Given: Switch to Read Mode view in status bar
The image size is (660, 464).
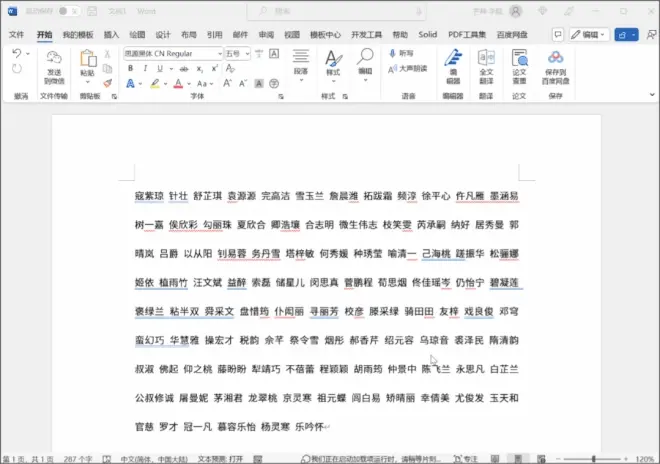Looking at the screenshot, I should [x=495, y=459].
